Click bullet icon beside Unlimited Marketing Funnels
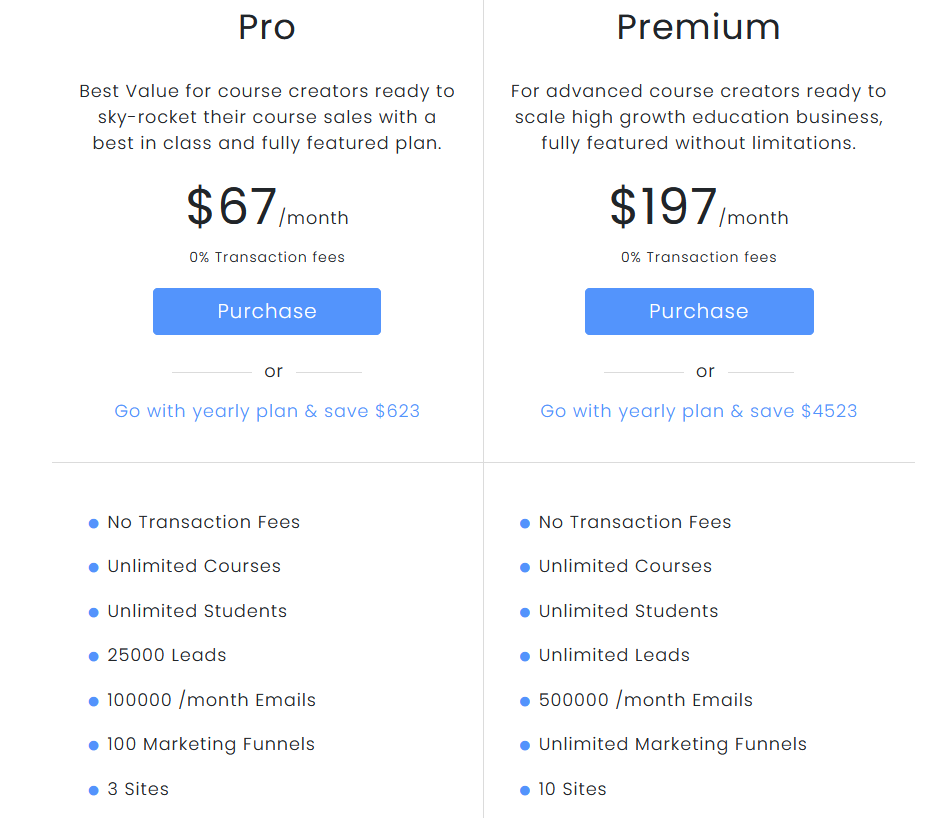Image resolution: width=942 pixels, height=818 pixels. pyautogui.click(x=525, y=746)
